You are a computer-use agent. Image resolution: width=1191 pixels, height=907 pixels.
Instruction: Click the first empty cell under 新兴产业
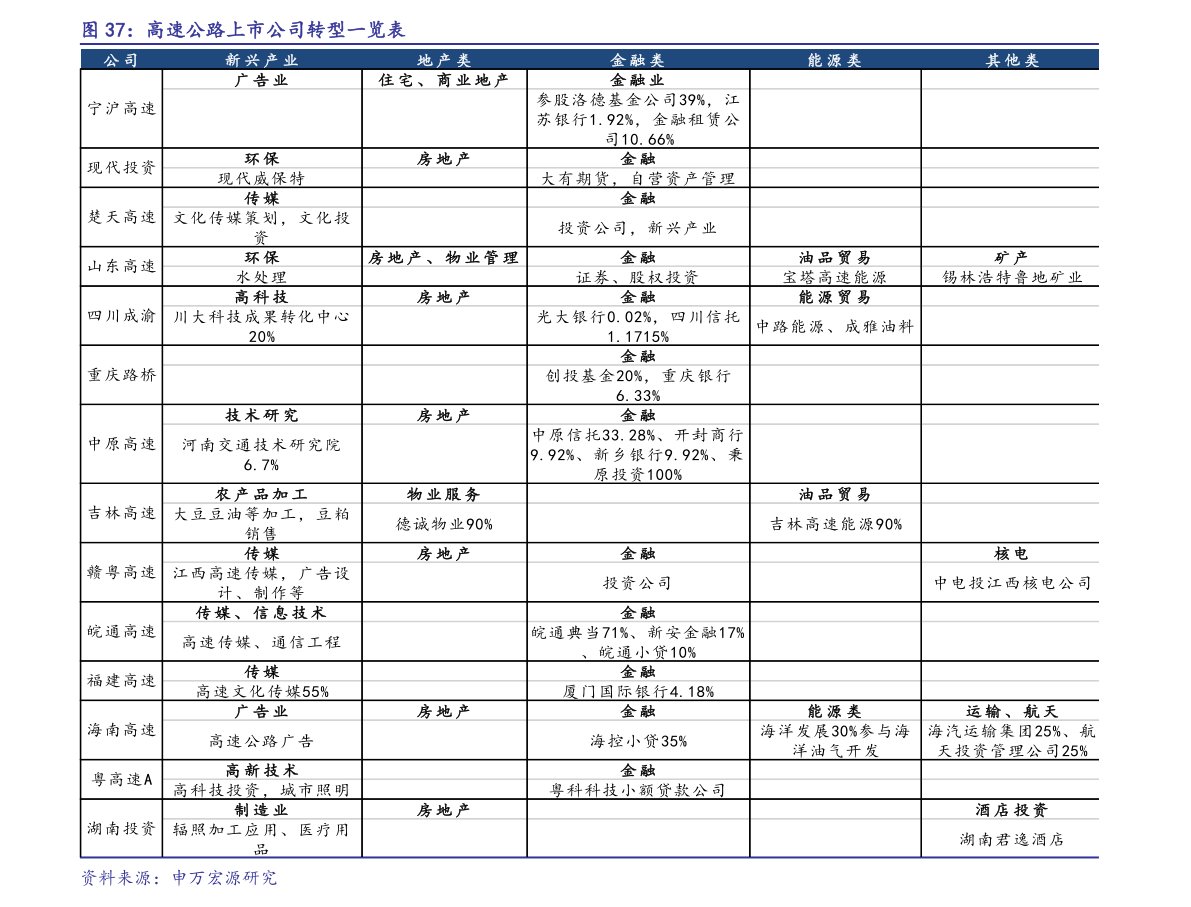coord(262,79)
